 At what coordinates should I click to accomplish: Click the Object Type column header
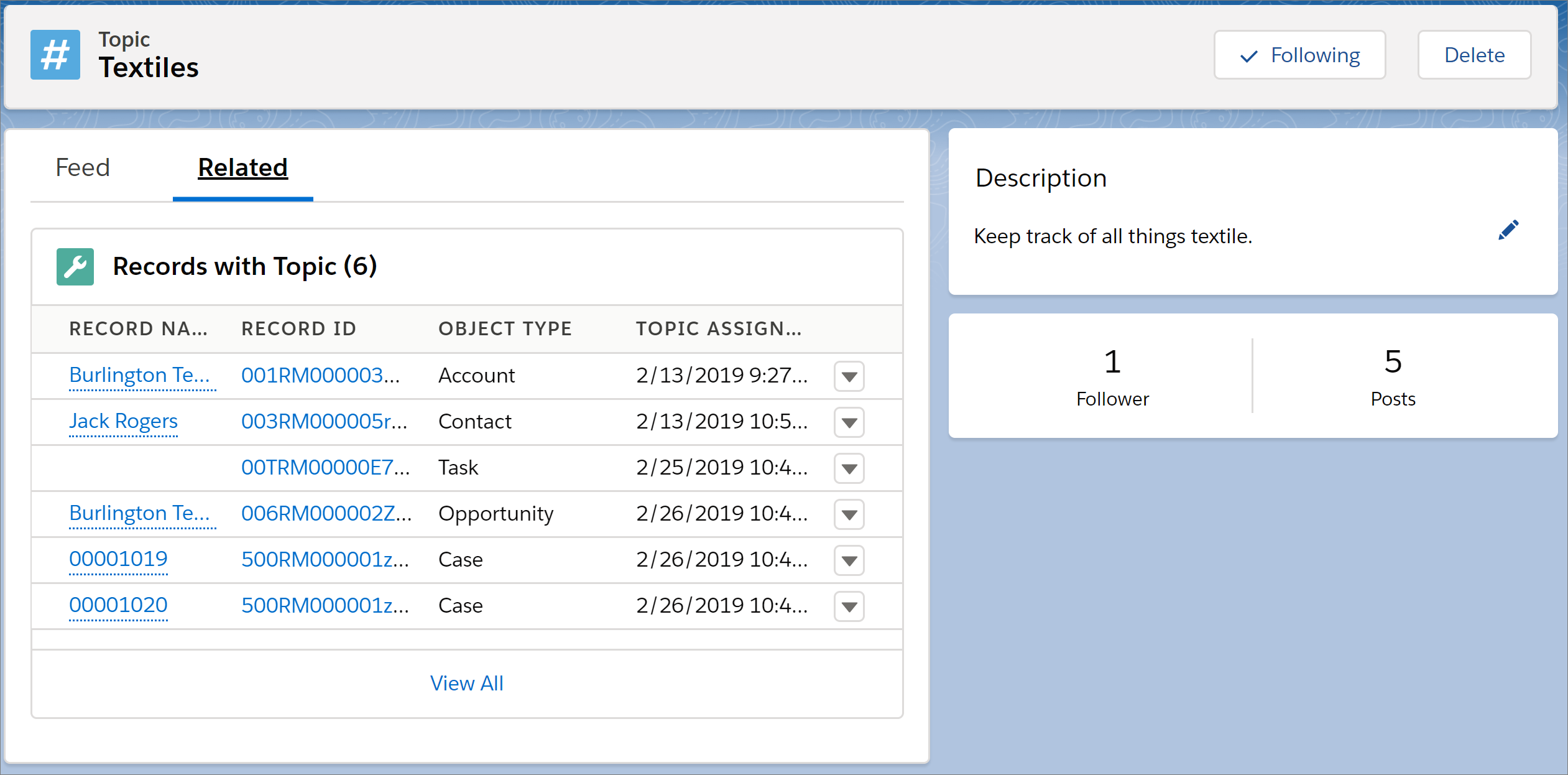[x=505, y=328]
